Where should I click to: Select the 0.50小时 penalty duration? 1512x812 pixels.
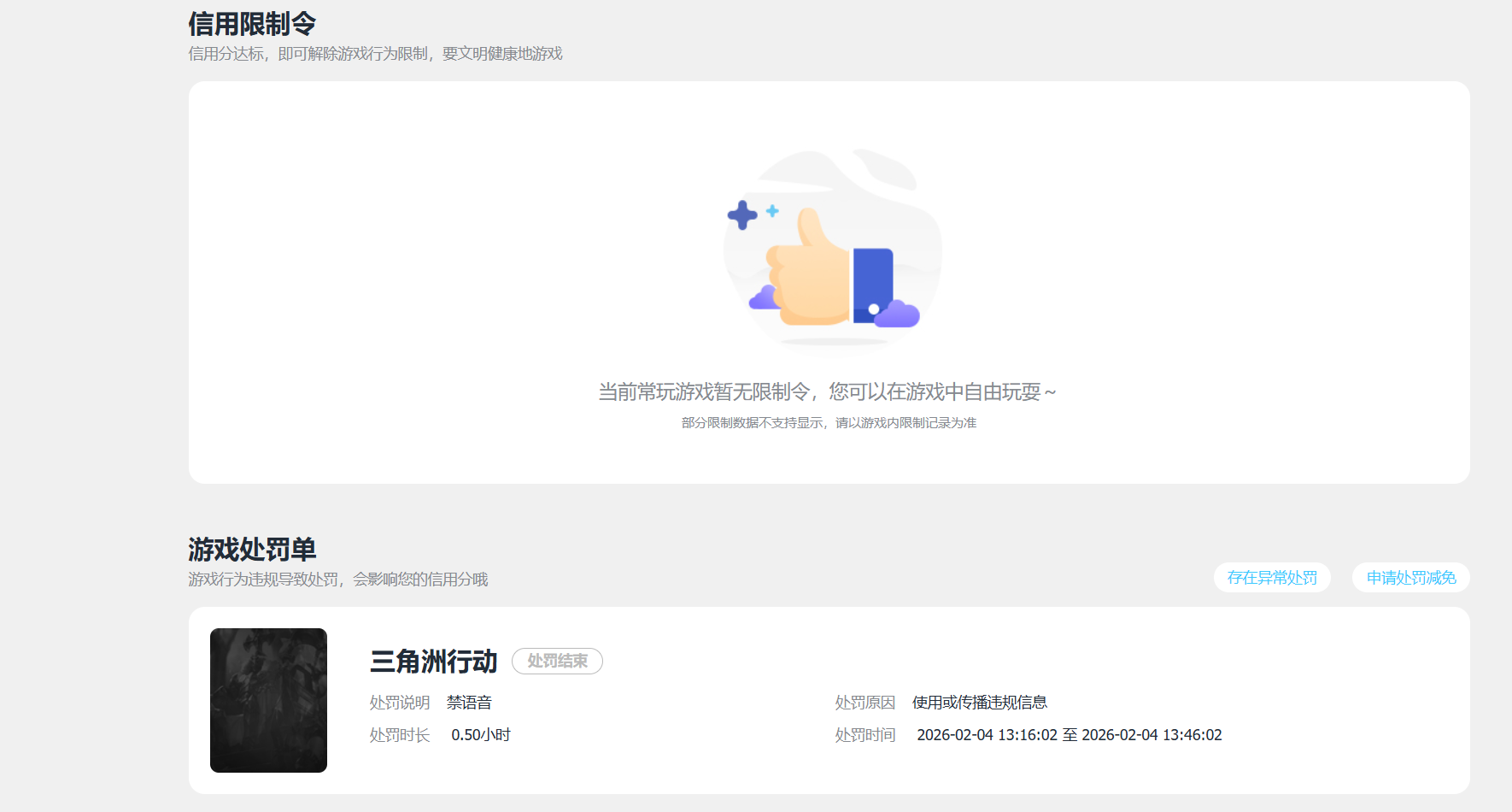[x=481, y=735]
